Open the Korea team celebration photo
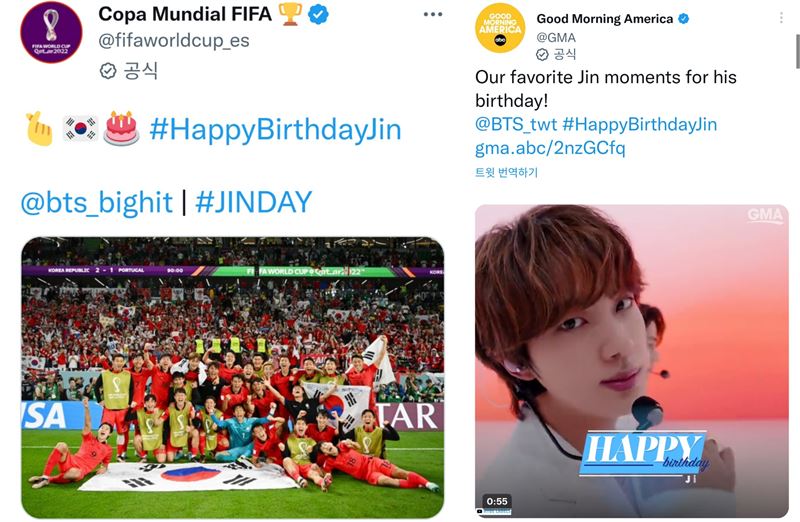The height and width of the screenshot is (522, 800). coord(233,378)
